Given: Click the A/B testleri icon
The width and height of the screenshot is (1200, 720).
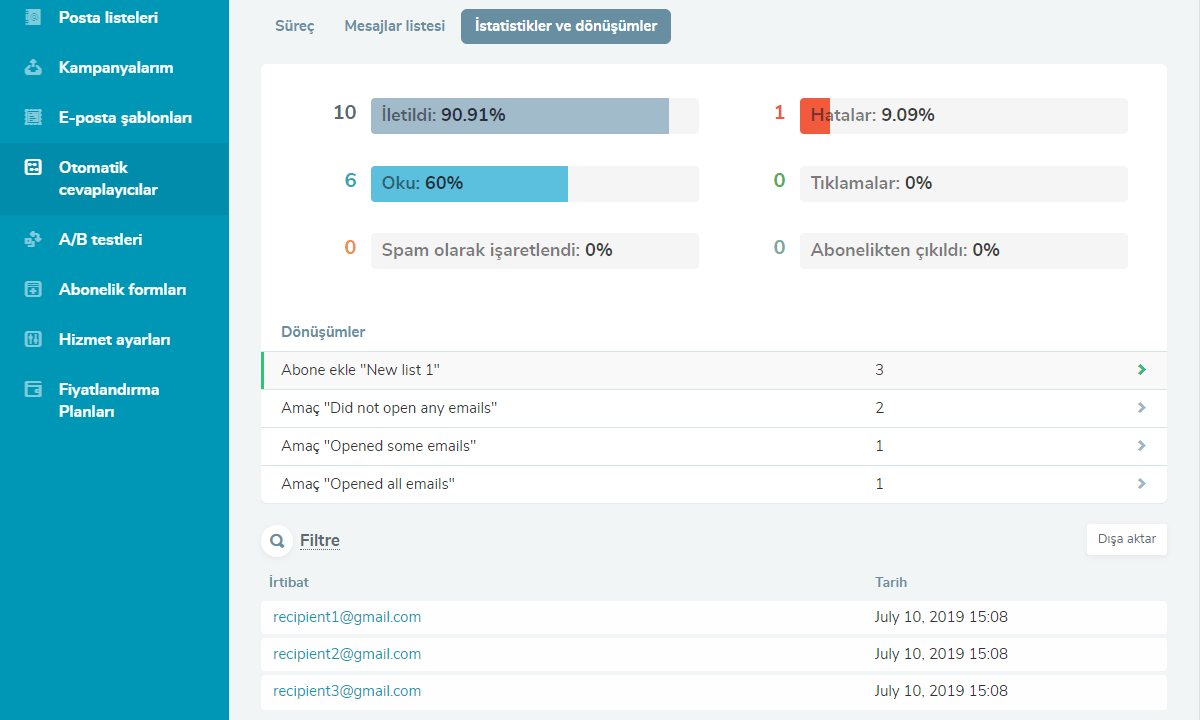Looking at the screenshot, I should pyautogui.click(x=33, y=240).
